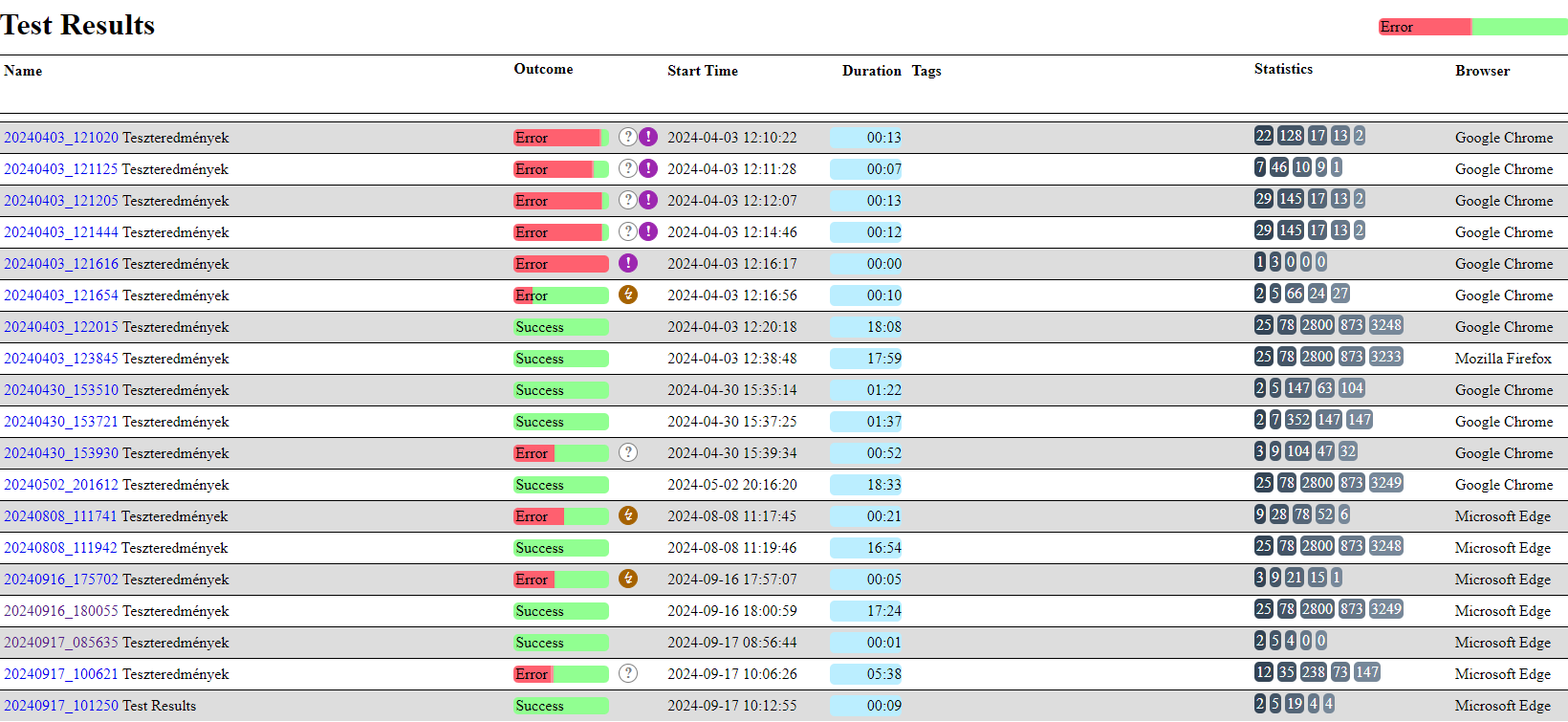
Task: Click the orange lightning icon for run 20240808_111741
Action: (628, 515)
